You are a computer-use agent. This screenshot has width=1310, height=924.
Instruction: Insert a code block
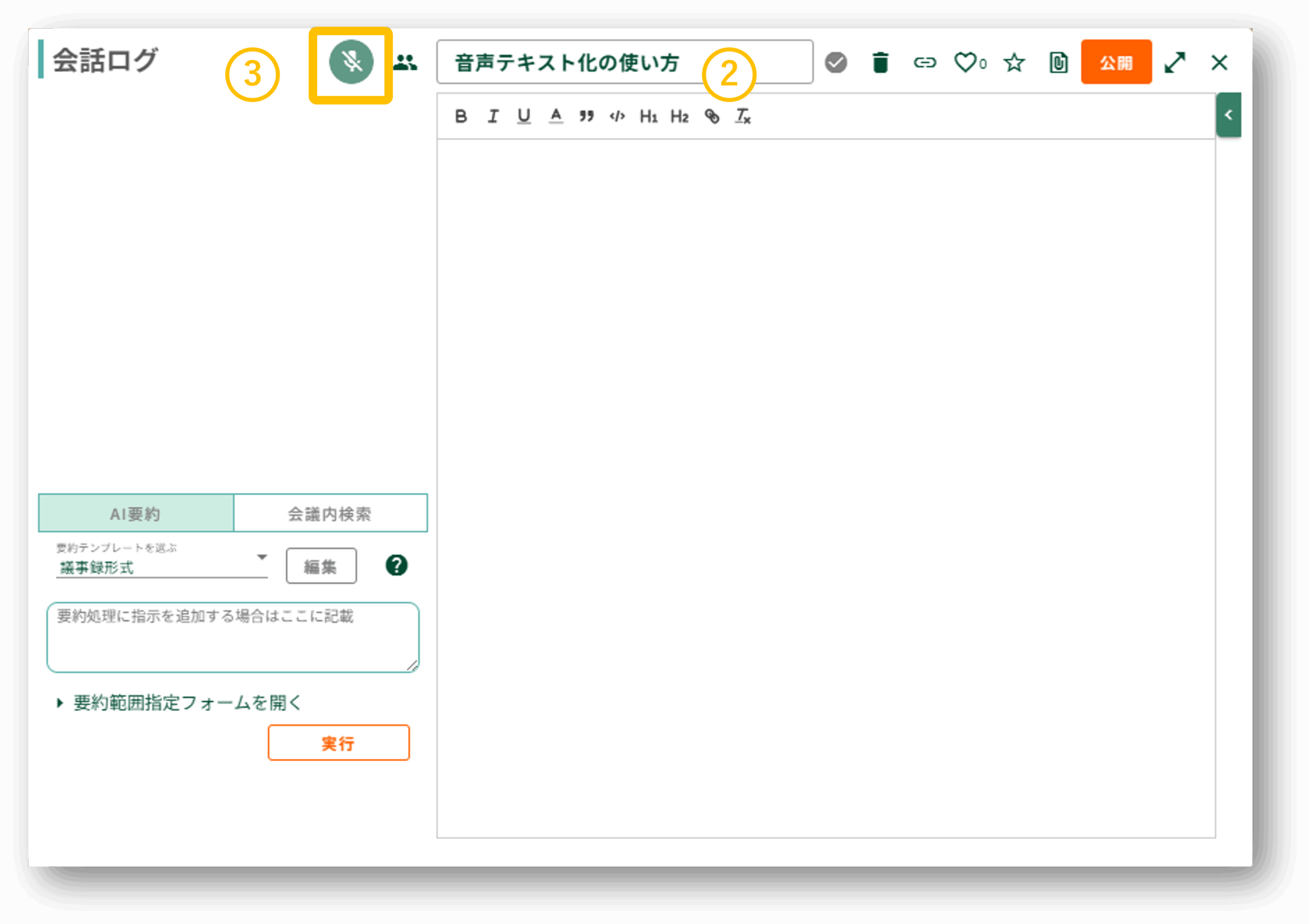click(x=617, y=116)
